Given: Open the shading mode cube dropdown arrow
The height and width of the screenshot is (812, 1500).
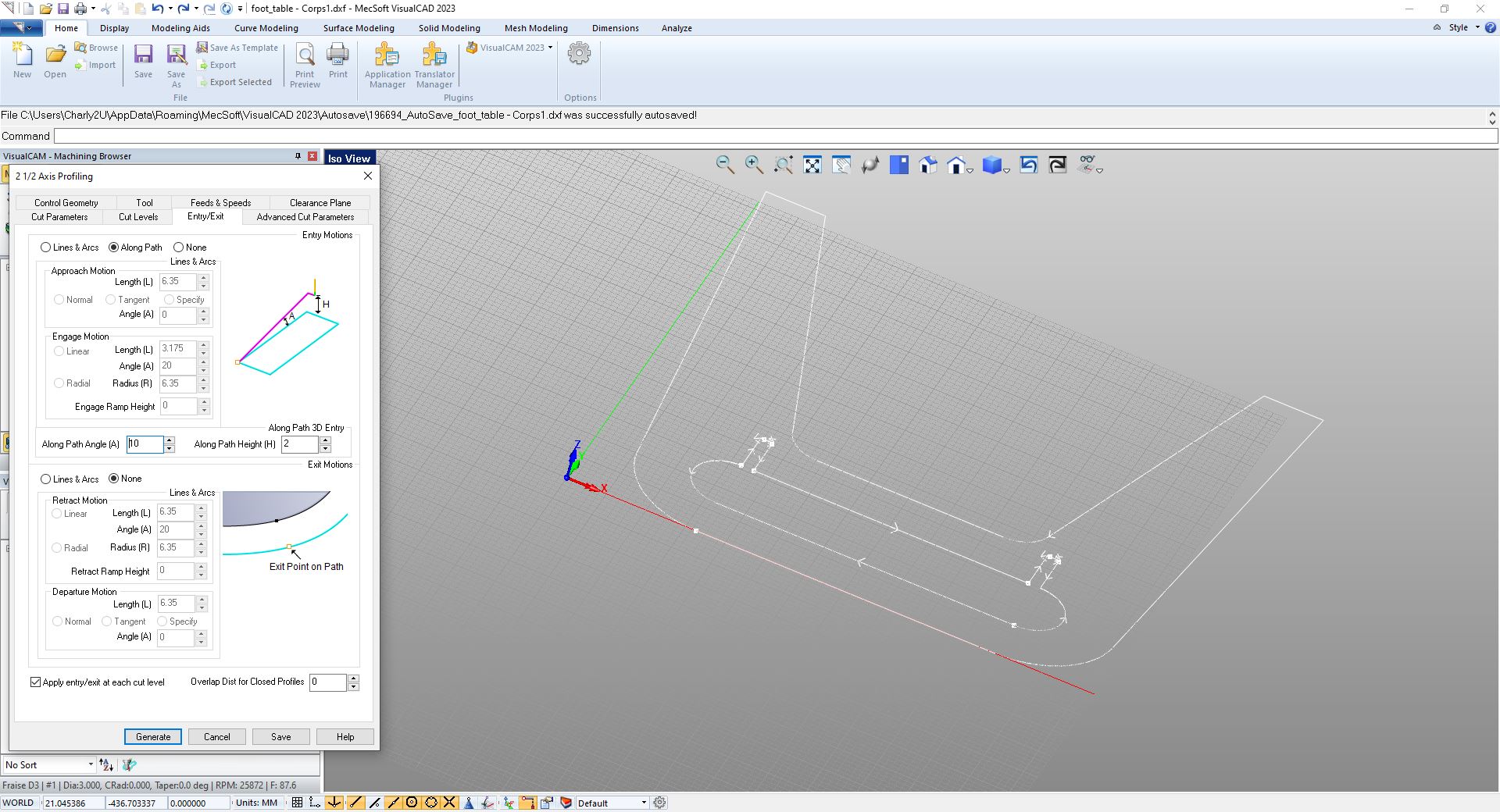Looking at the screenshot, I should tap(1006, 170).
